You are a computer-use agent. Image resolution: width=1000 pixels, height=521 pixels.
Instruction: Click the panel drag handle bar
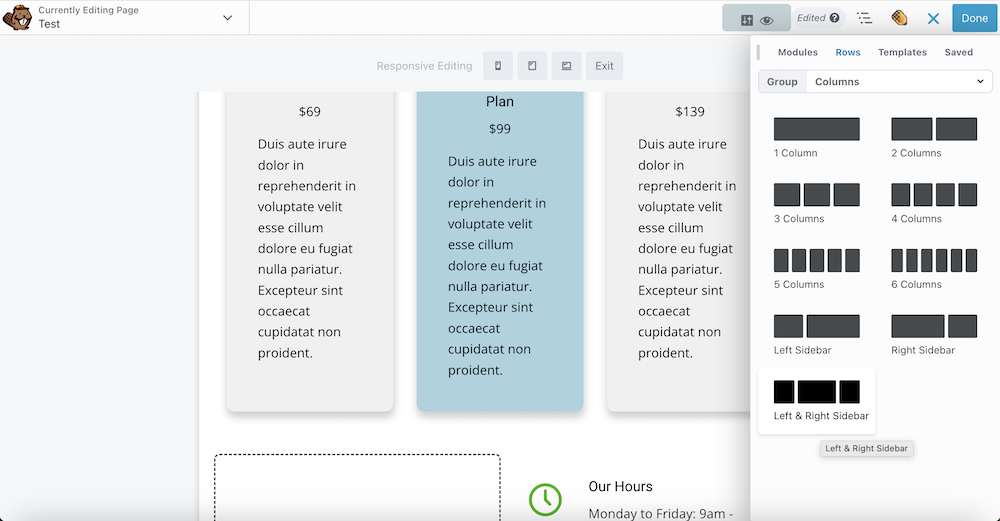click(758, 52)
